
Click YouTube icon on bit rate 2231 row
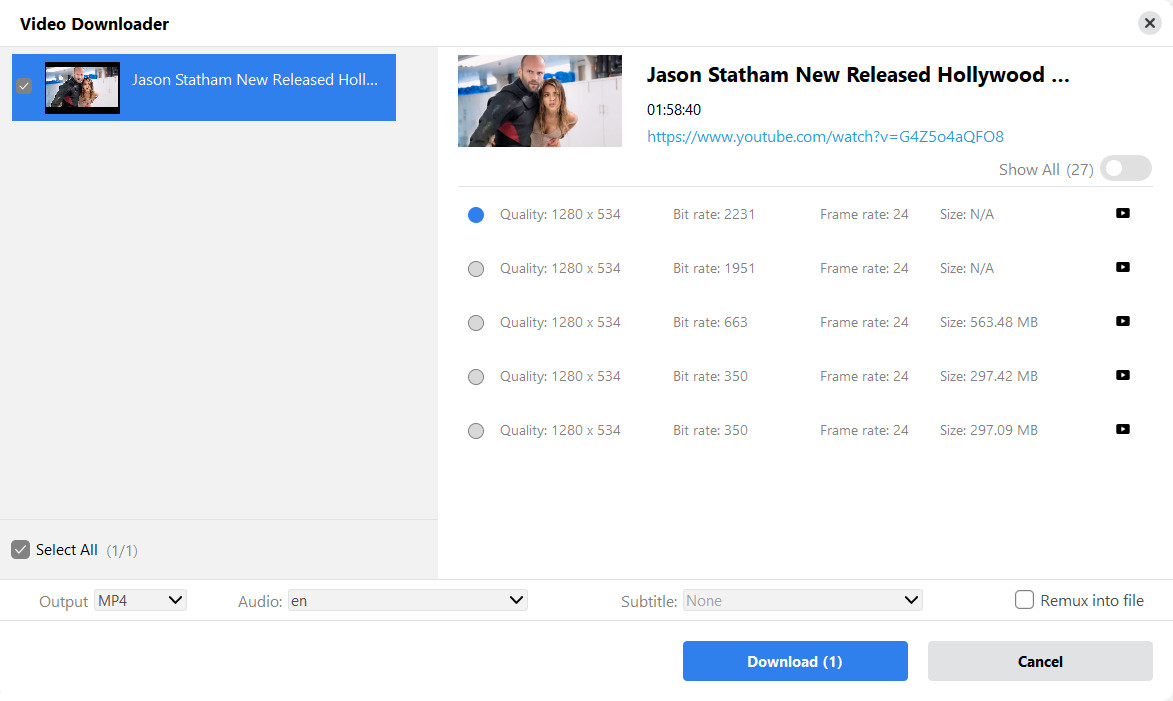tap(1122, 213)
